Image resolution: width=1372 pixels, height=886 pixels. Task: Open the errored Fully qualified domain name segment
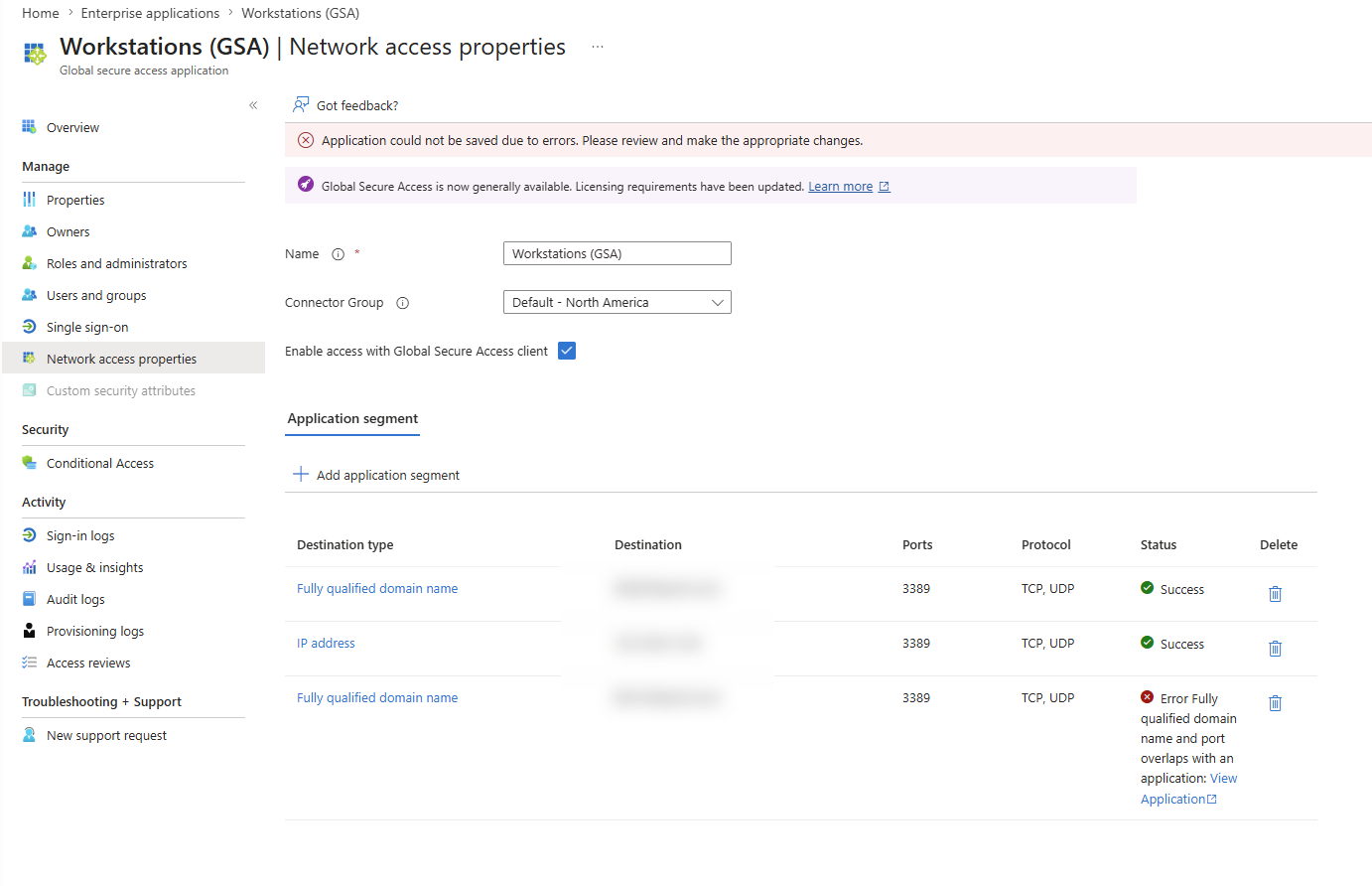coord(377,698)
